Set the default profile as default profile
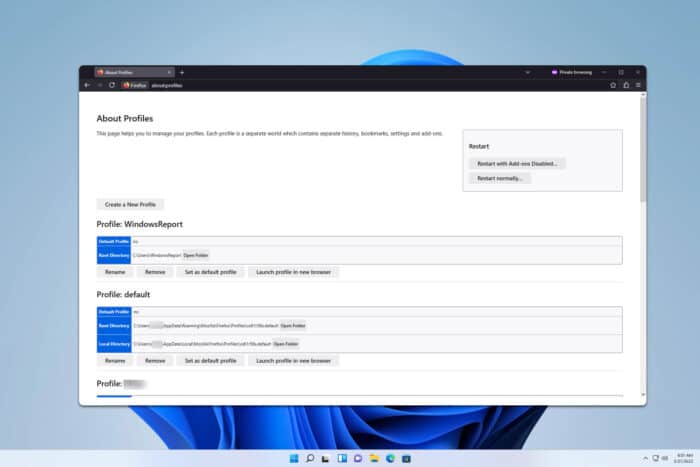The height and width of the screenshot is (467, 700). [210, 360]
